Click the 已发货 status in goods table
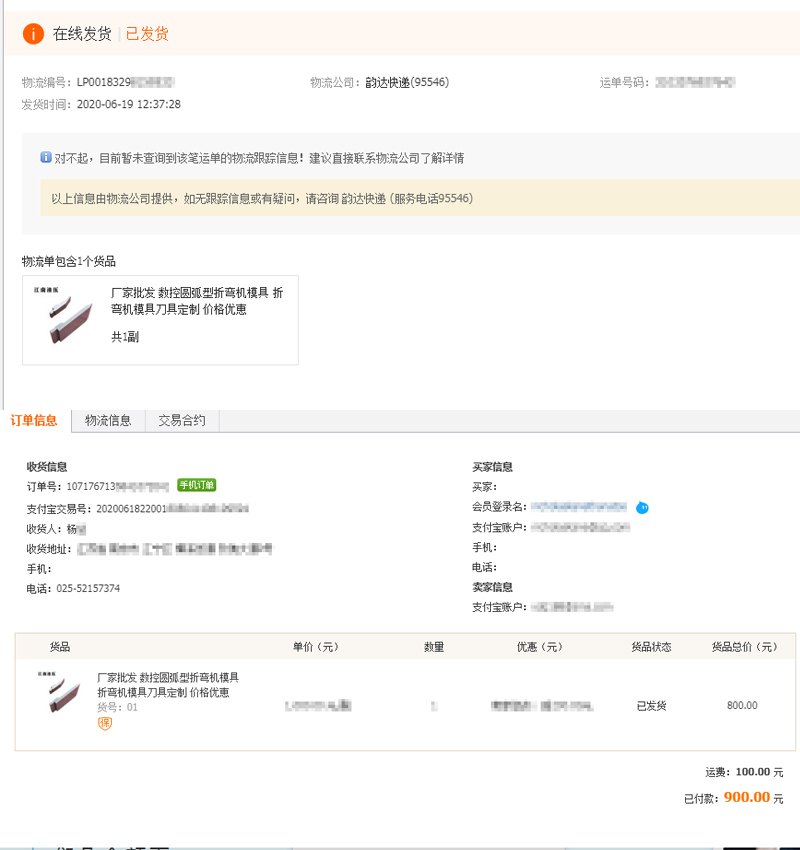The image size is (800, 850). [651, 705]
